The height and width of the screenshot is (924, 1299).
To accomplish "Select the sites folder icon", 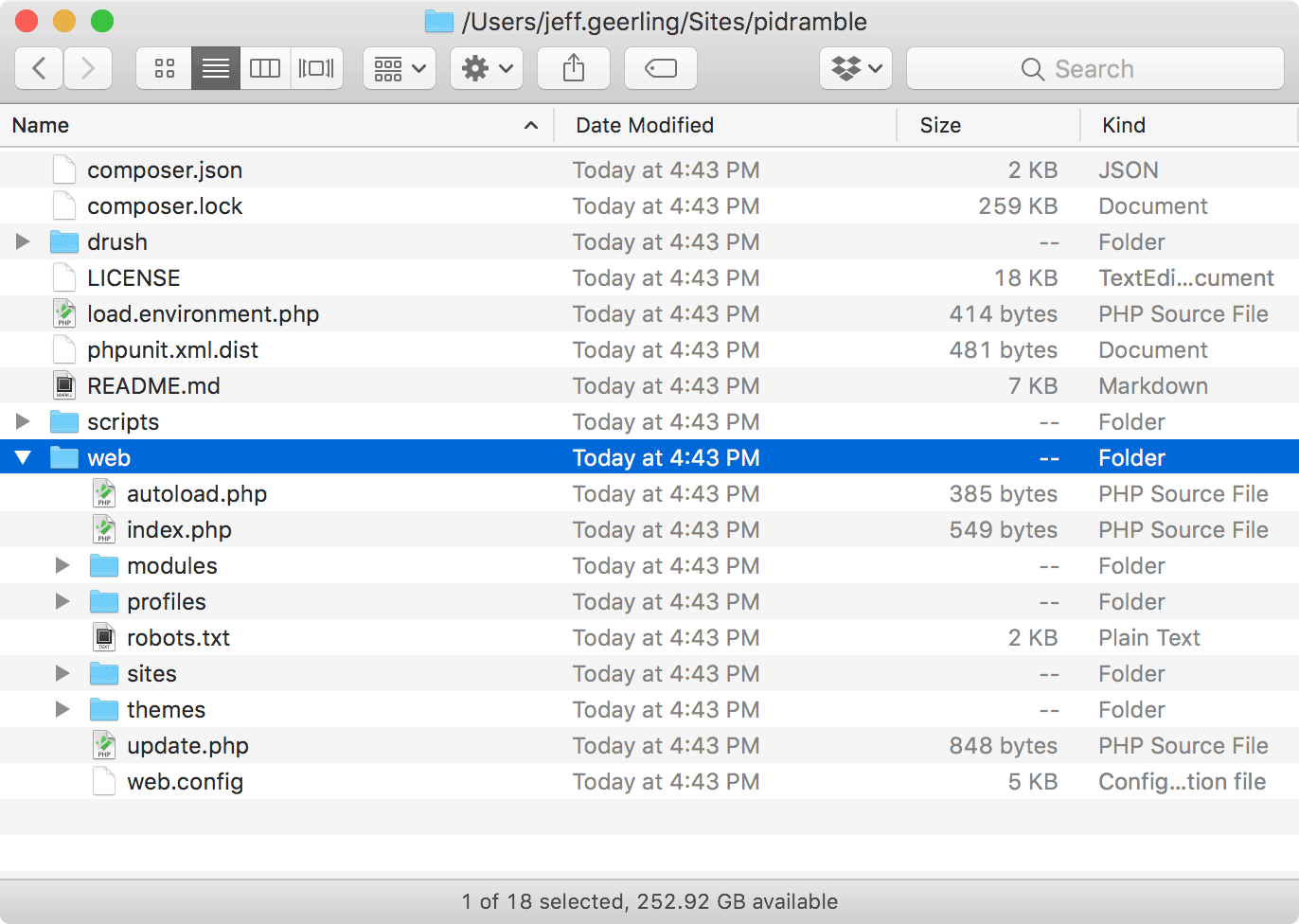I will pos(104,673).
